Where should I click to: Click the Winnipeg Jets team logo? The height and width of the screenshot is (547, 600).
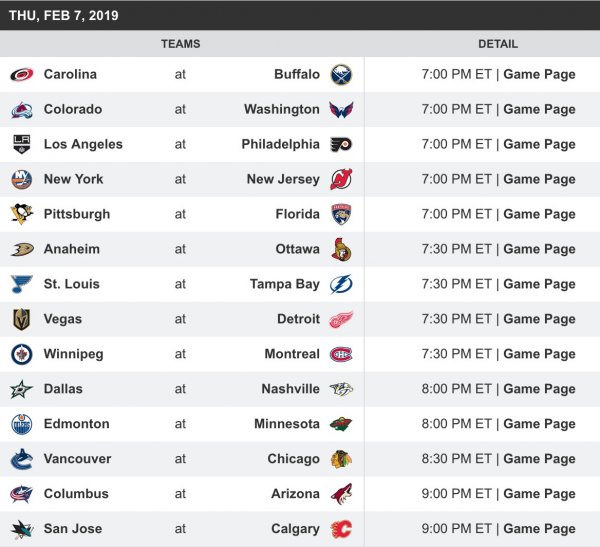point(22,354)
